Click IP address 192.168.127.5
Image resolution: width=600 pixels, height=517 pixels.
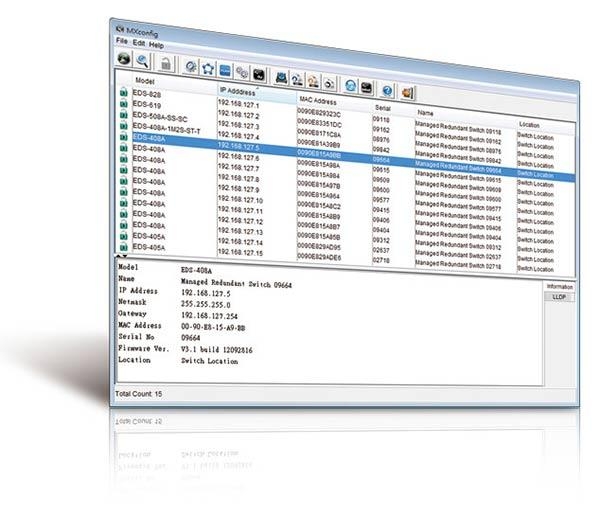click(238, 146)
